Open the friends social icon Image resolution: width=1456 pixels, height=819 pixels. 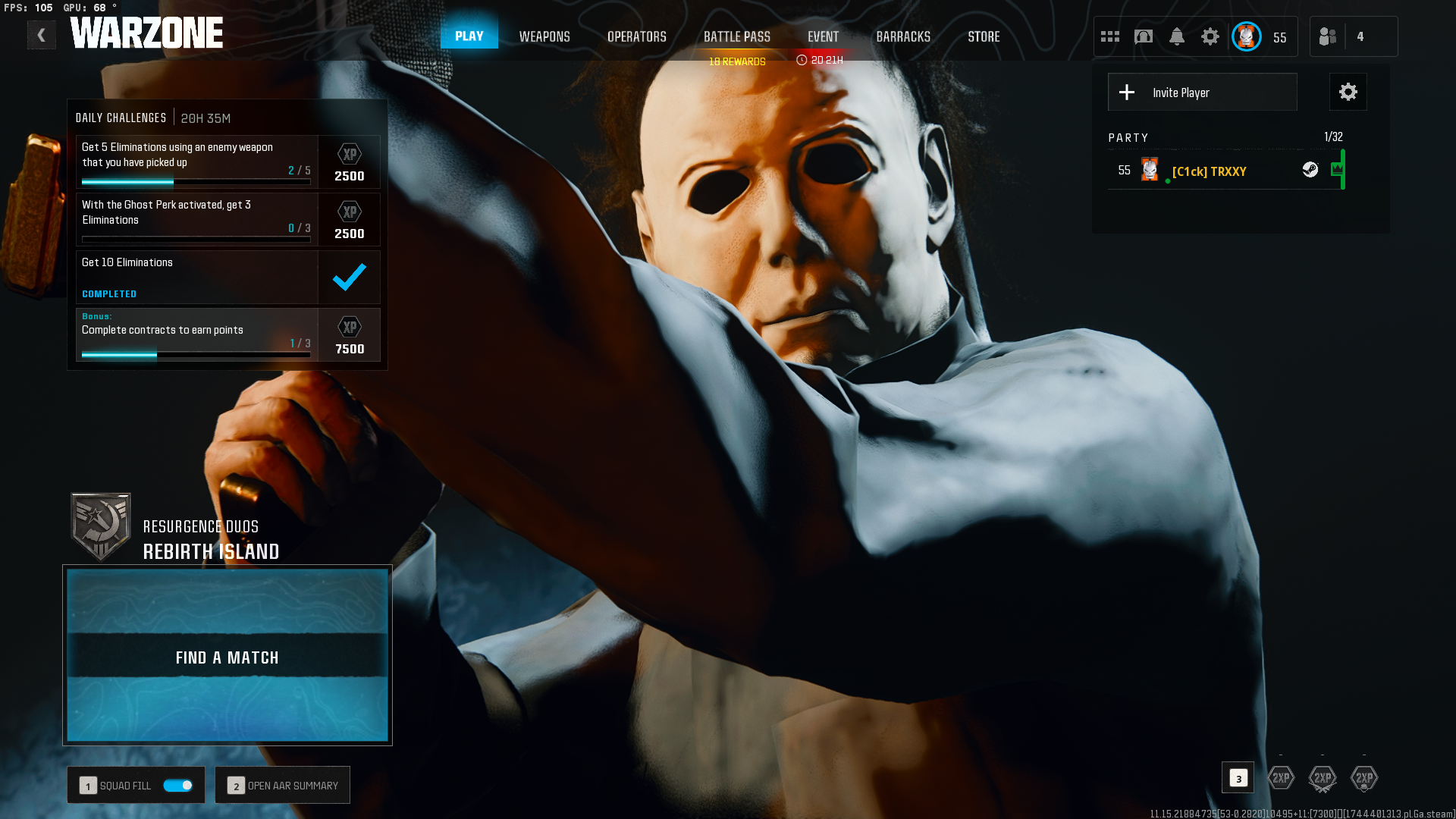coord(1328,36)
